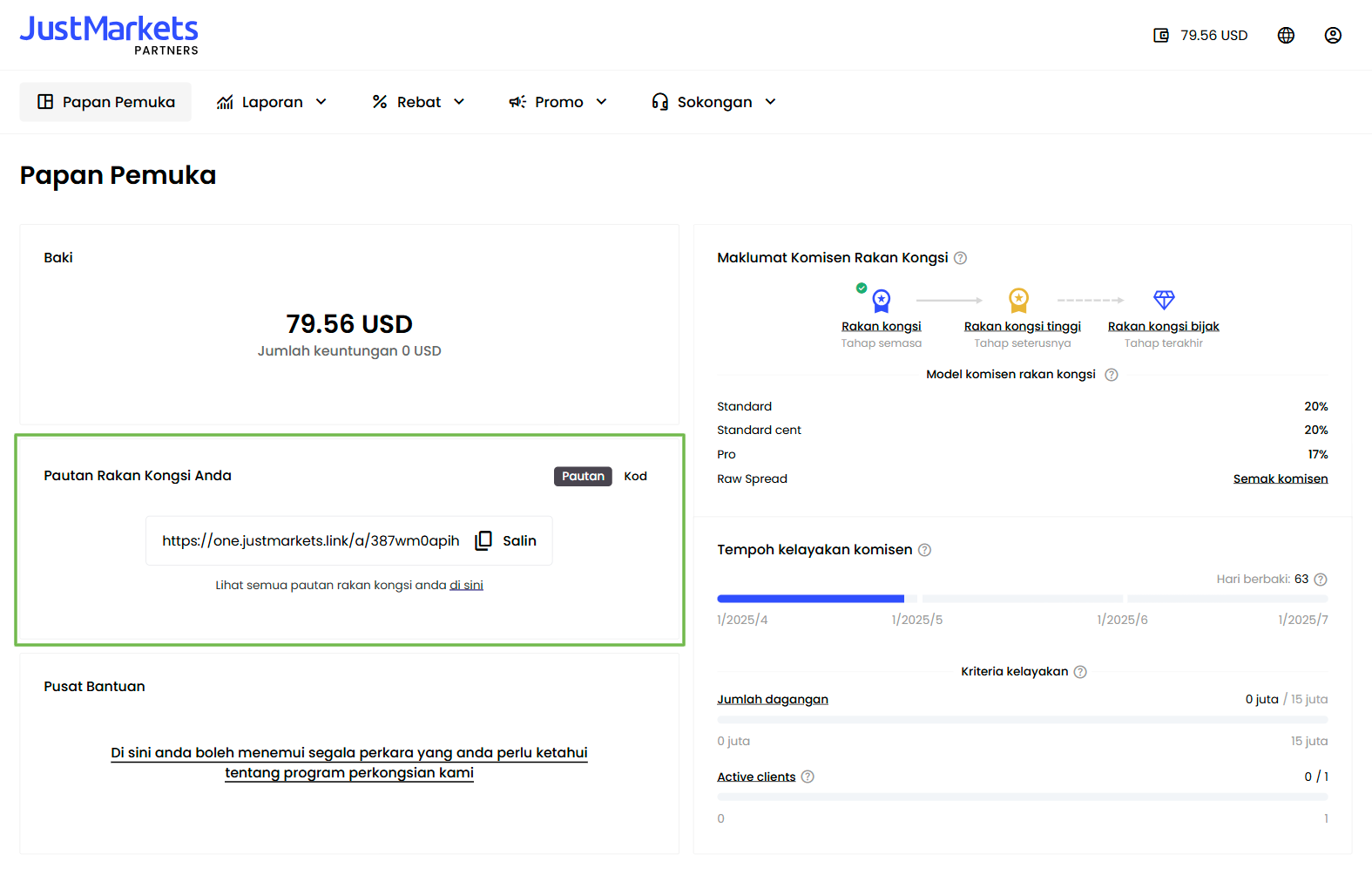Click the Pro 17% commission row
This screenshot has height=882, width=1372.
[x=1023, y=455]
